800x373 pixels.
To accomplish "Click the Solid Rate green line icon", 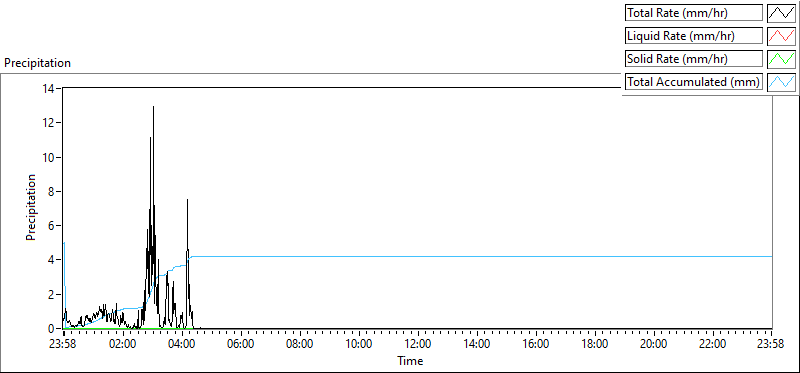I will coord(782,59).
